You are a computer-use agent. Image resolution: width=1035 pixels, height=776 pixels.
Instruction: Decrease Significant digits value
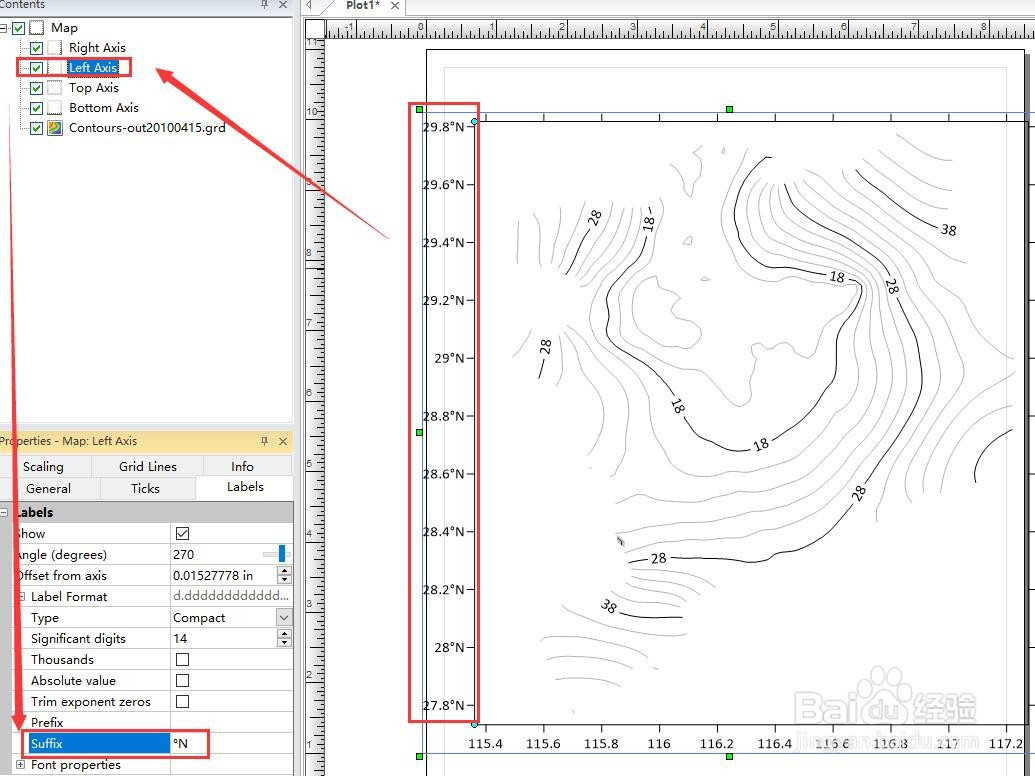[x=284, y=643]
